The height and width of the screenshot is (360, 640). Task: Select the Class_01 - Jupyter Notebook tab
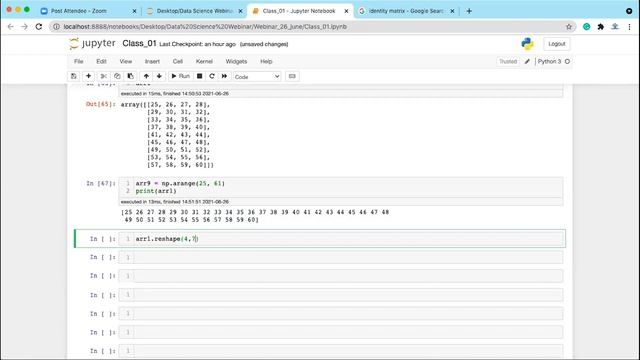[x=299, y=11]
